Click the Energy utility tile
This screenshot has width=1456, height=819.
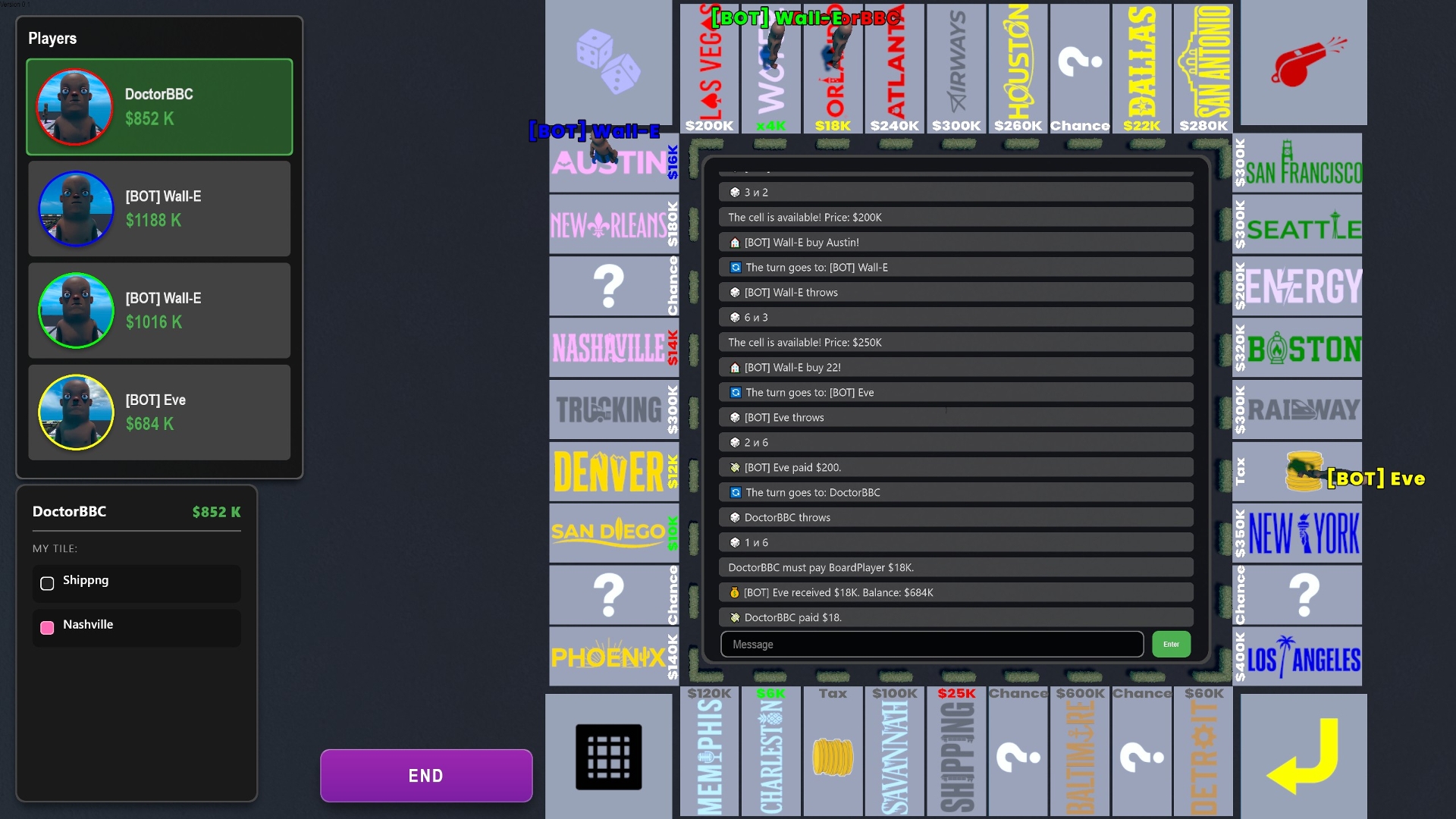(x=1301, y=287)
